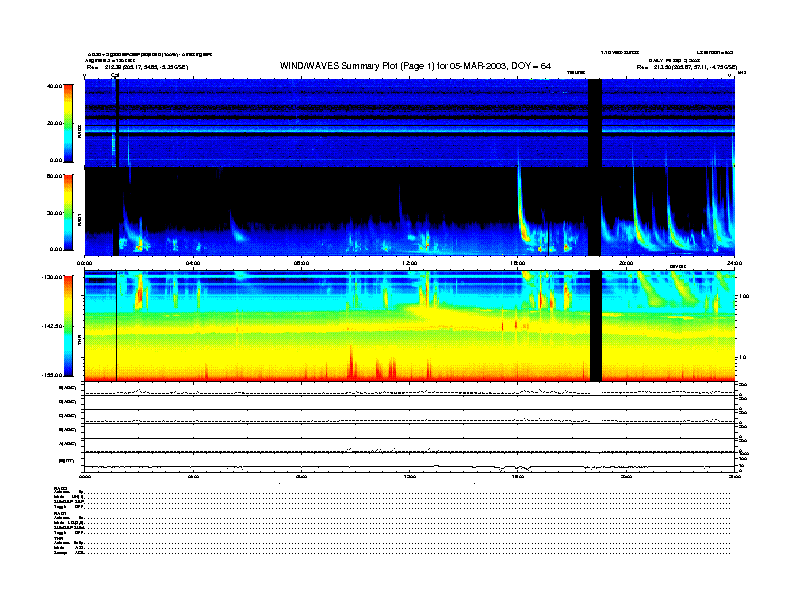This screenshot has width=792, height=612.
Task: Click the black data gap in the TNR panel
Action: (x=596, y=326)
